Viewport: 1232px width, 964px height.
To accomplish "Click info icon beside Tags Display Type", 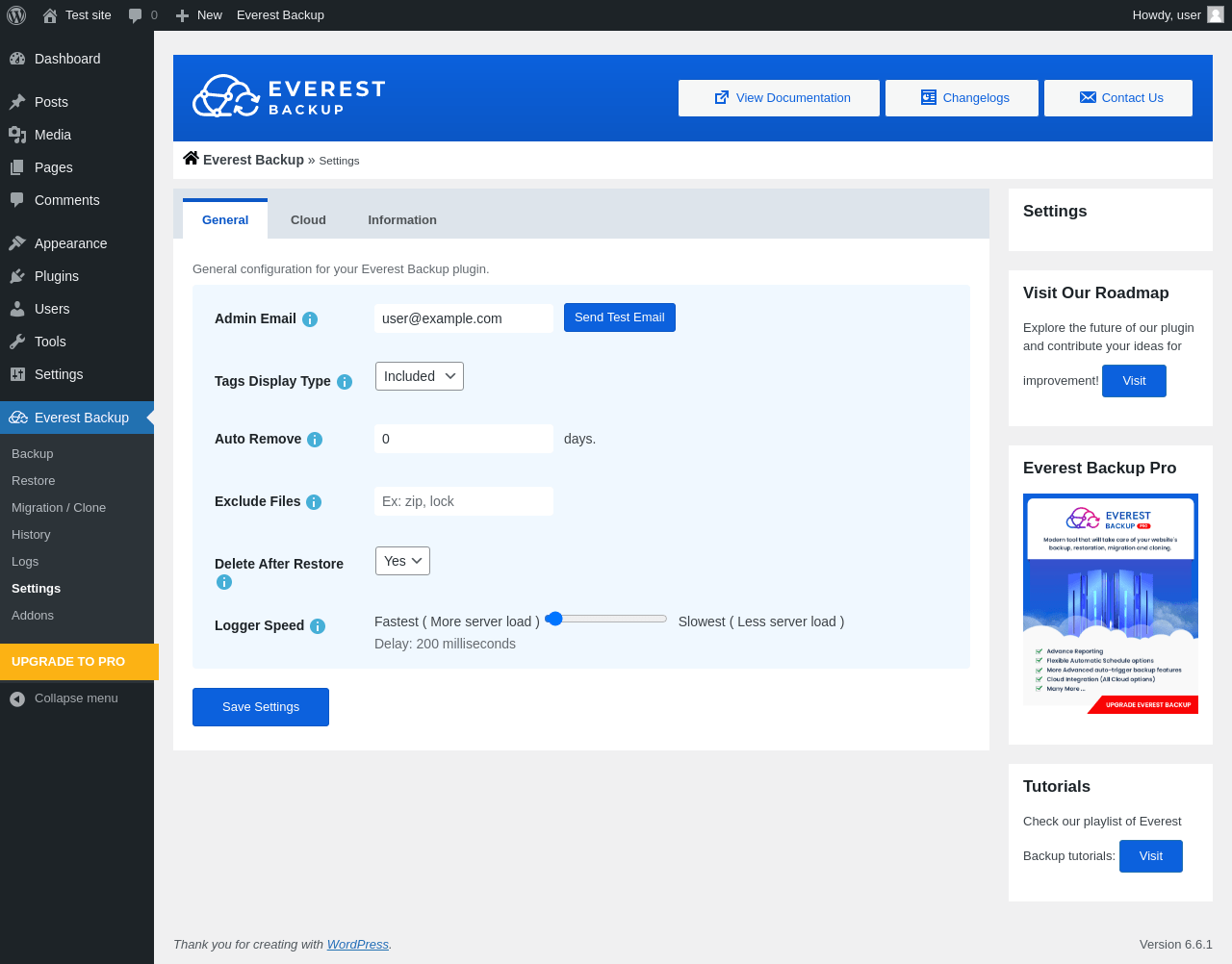I will [x=345, y=382].
